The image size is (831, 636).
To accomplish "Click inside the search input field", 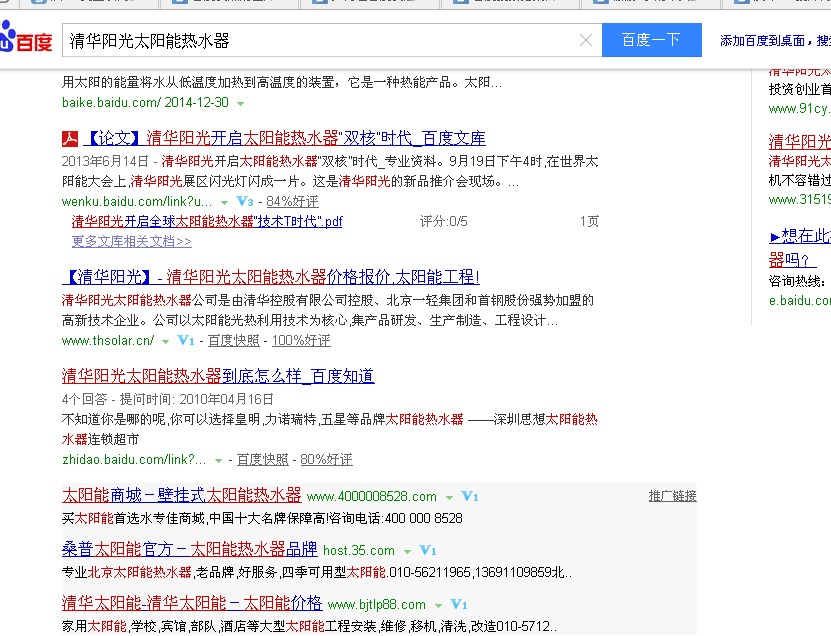I will coord(320,41).
